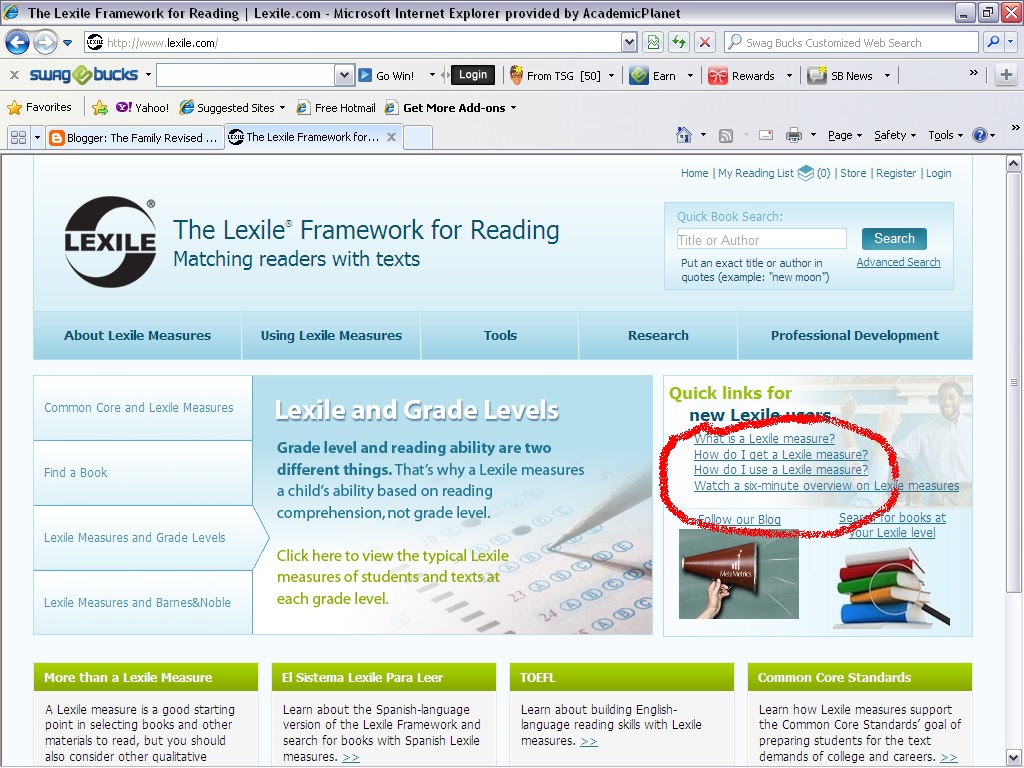Screen dimensions: 1024x768
Task: Click the email icon in the command bar
Action: (x=765, y=136)
